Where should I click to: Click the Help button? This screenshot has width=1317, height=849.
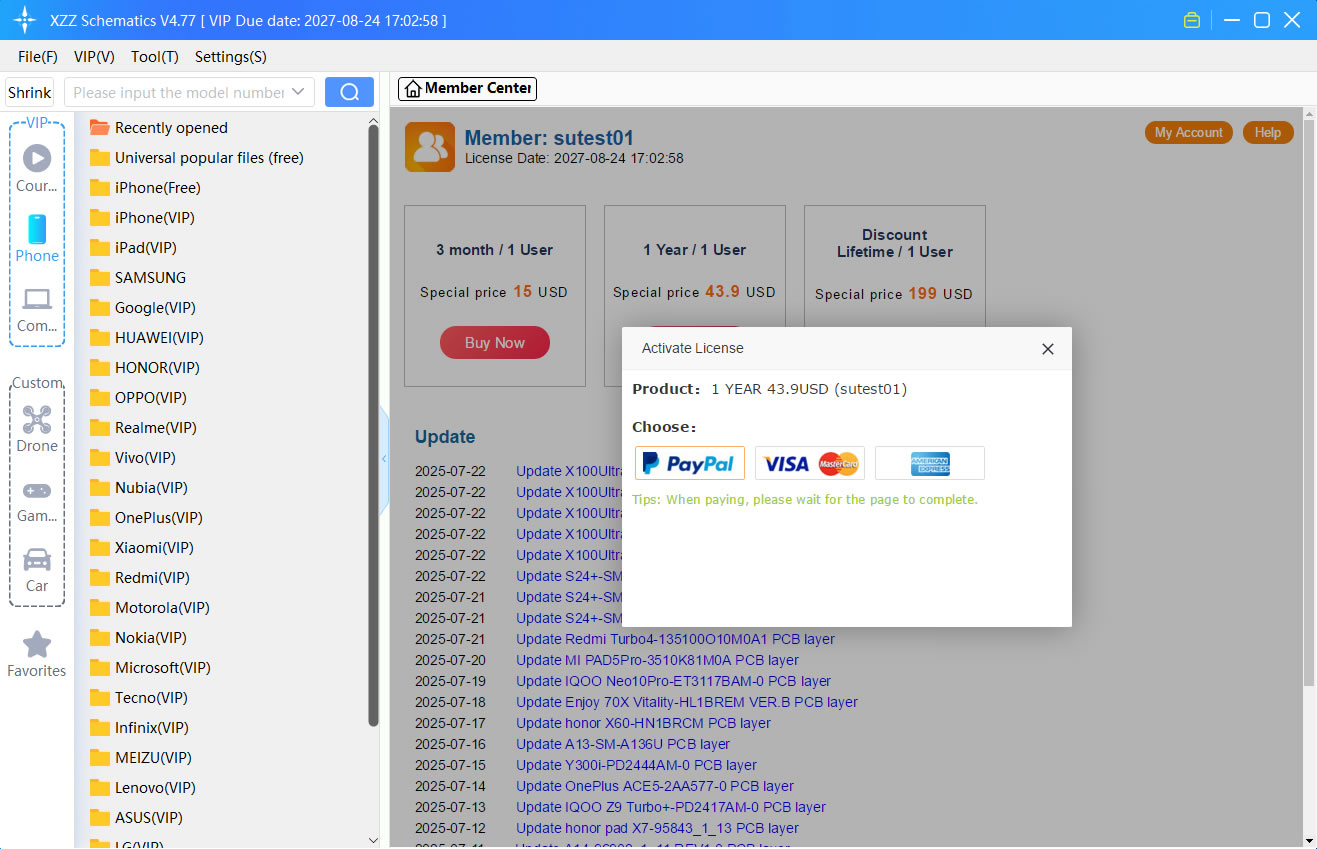(1268, 132)
